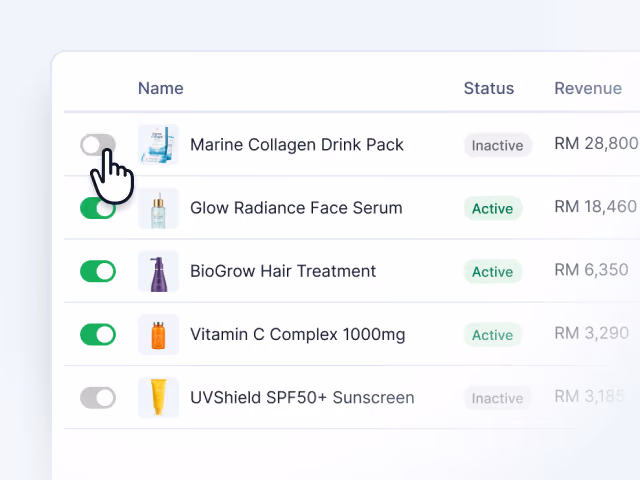Image resolution: width=640 pixels, height=480 pixels.
Task: Select the RM 18,460 revenue value
Action: 596,207
